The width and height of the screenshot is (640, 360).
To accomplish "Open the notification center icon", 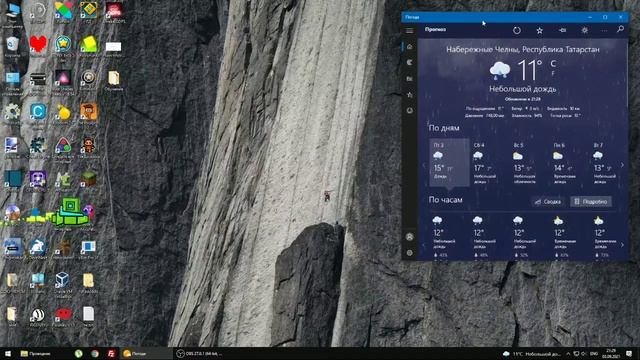I will (629, 353).
